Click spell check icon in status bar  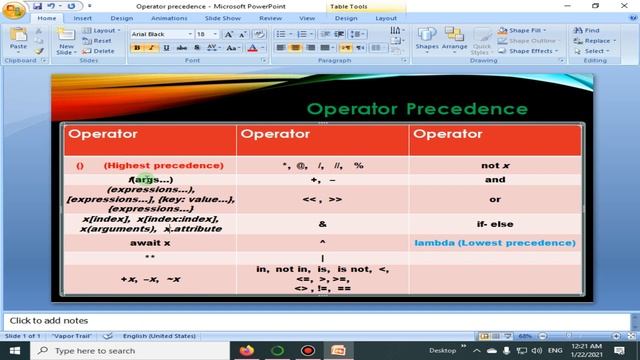pos(108,336)
